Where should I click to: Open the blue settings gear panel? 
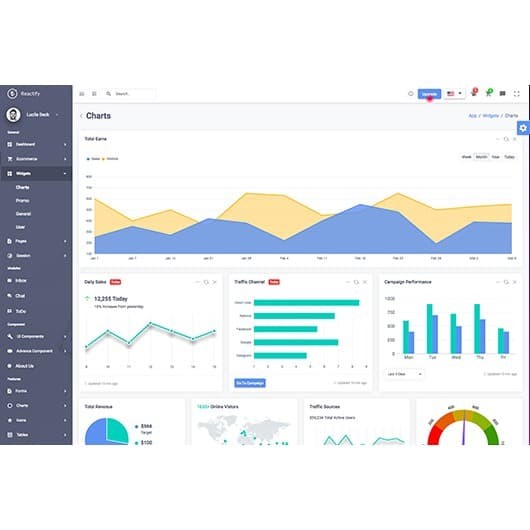click(x=523, y=128)
